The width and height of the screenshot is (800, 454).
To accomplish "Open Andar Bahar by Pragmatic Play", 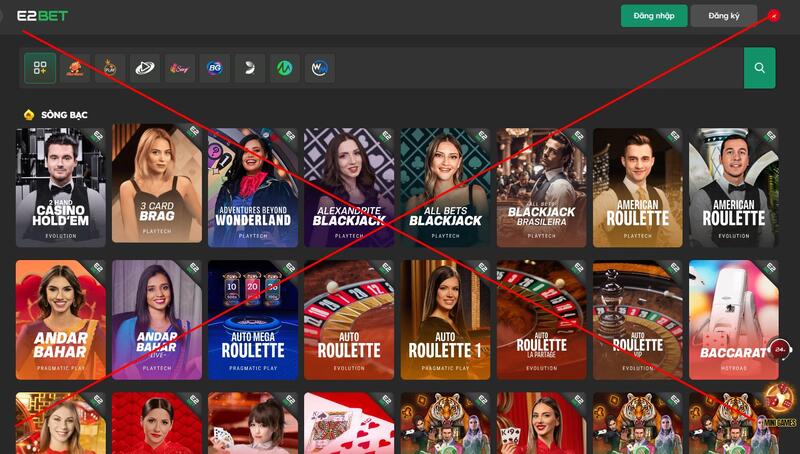I will [x=61, y=320].
